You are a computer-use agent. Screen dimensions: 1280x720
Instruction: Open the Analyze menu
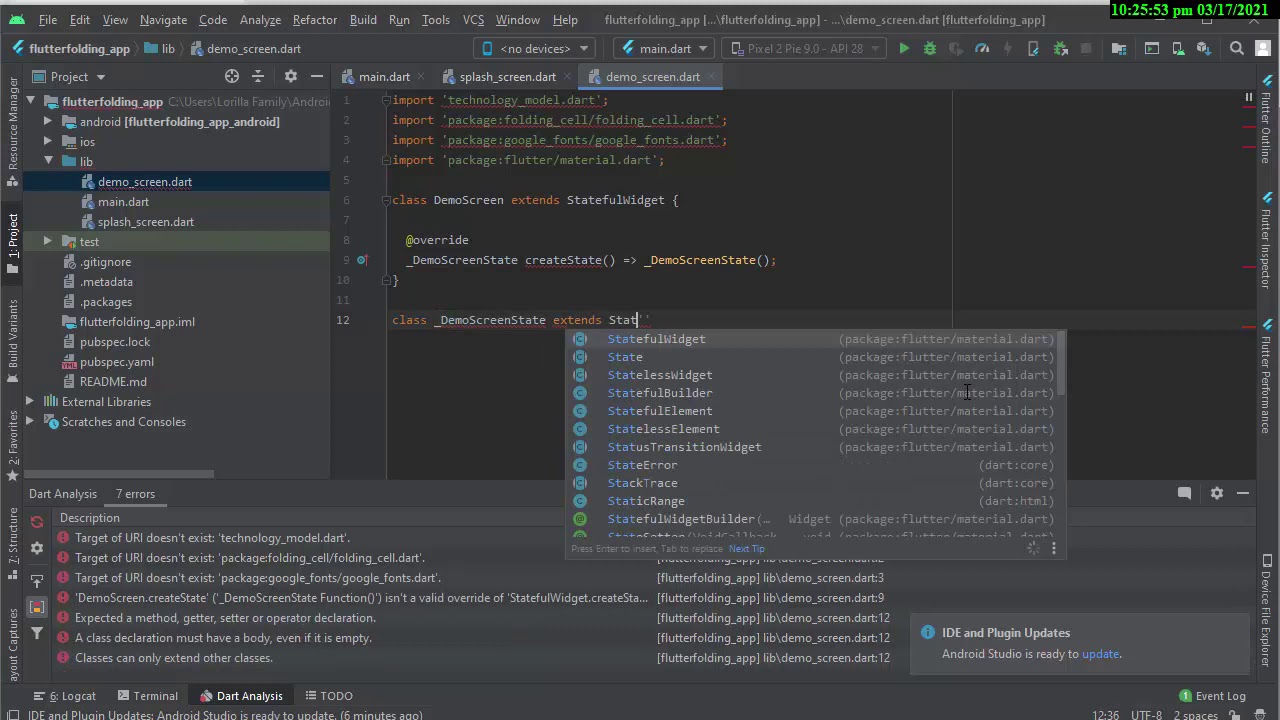pyautogui.click(x=260, y=20)
